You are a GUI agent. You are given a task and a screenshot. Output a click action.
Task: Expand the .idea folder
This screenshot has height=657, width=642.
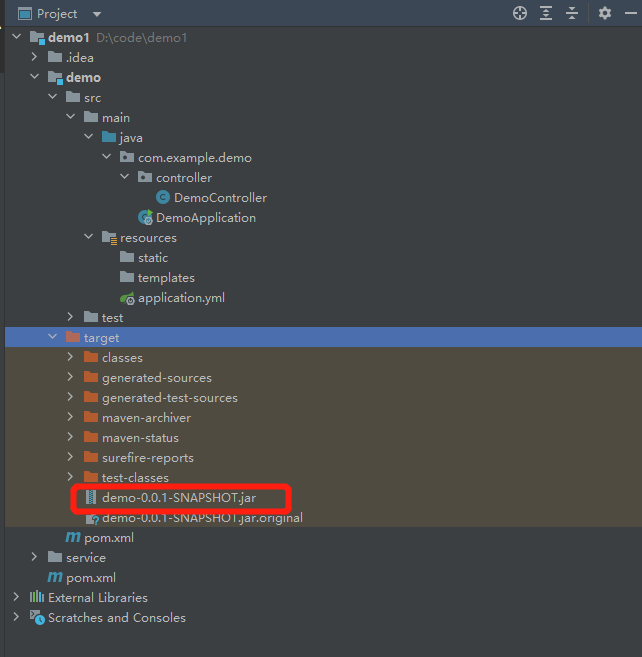pyautogui.click(x=34, y=57)
